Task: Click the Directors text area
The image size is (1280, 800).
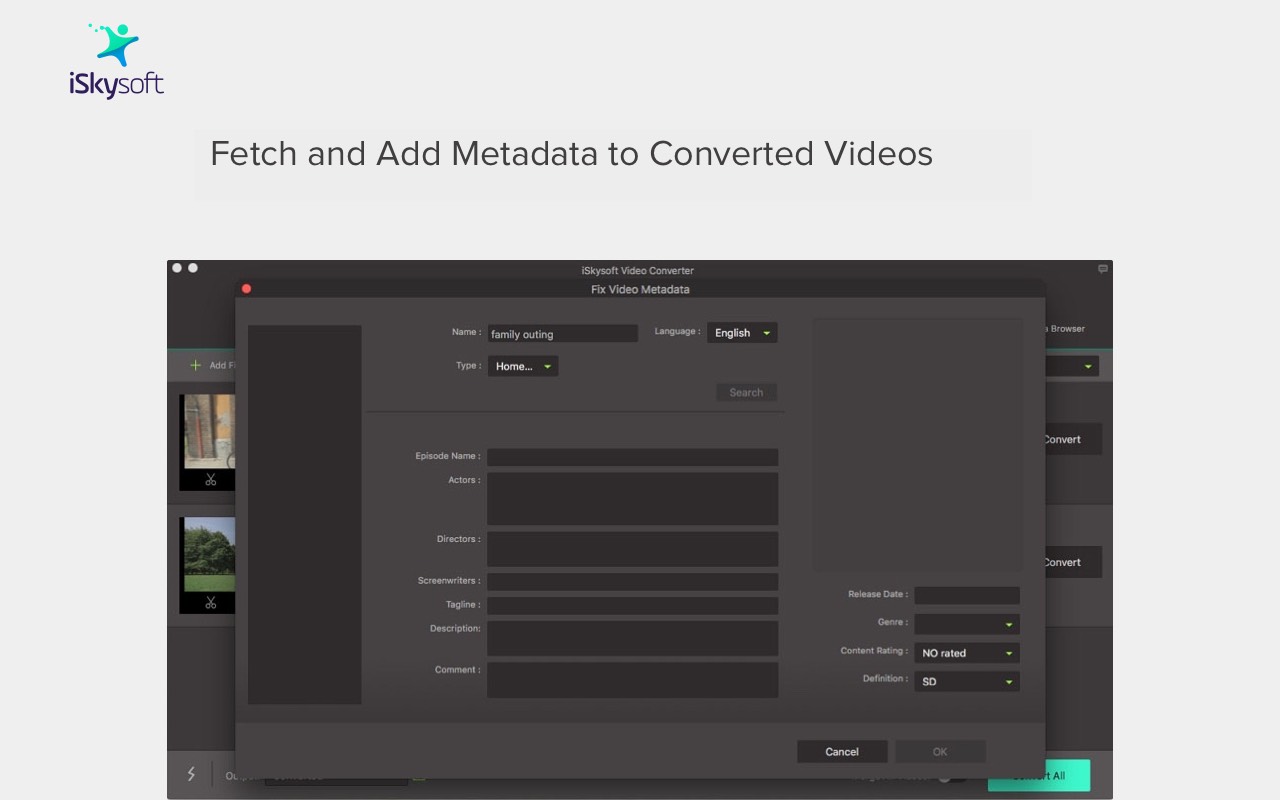Action: (632, 549)
